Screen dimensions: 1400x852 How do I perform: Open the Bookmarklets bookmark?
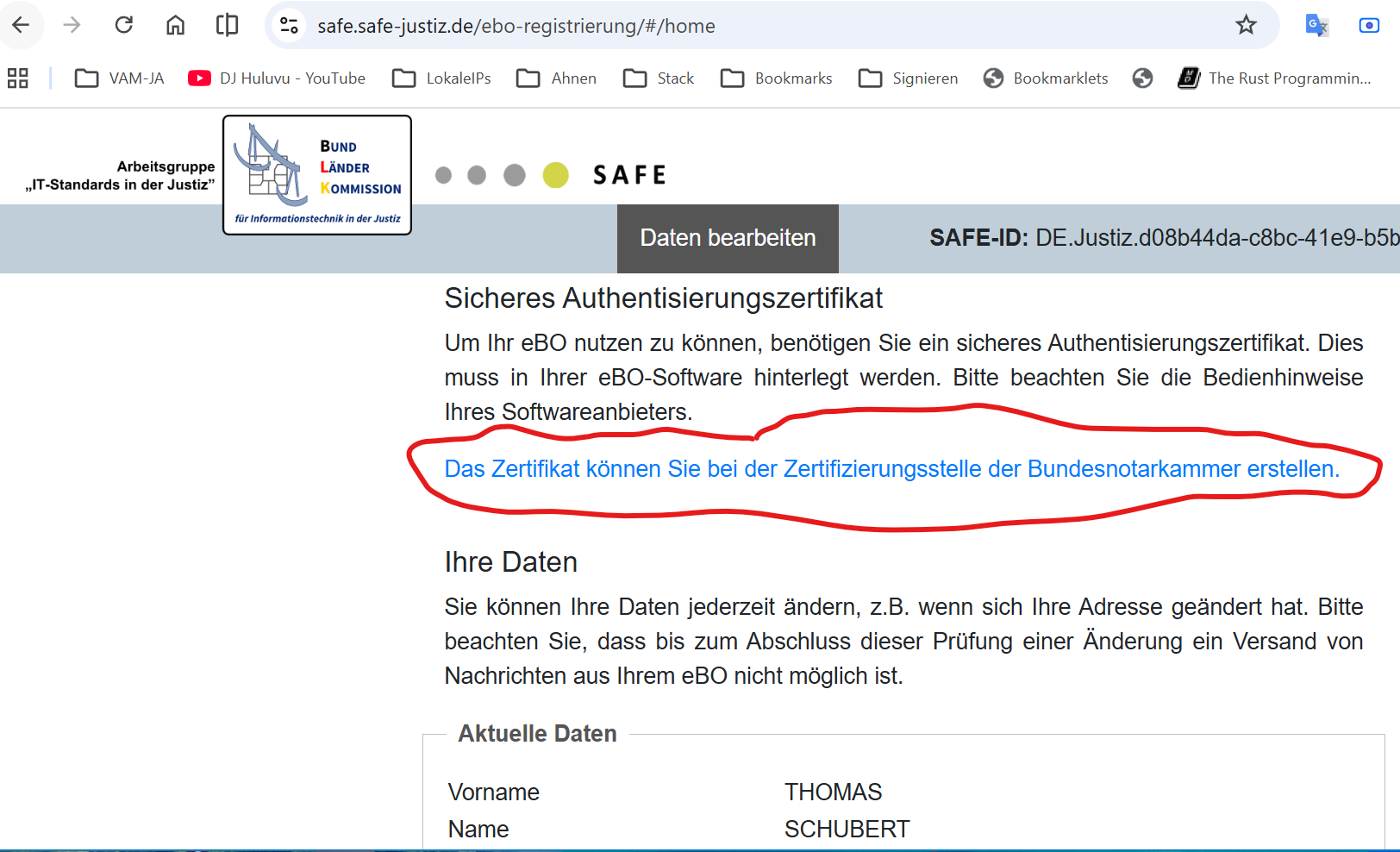[1046, 78]
